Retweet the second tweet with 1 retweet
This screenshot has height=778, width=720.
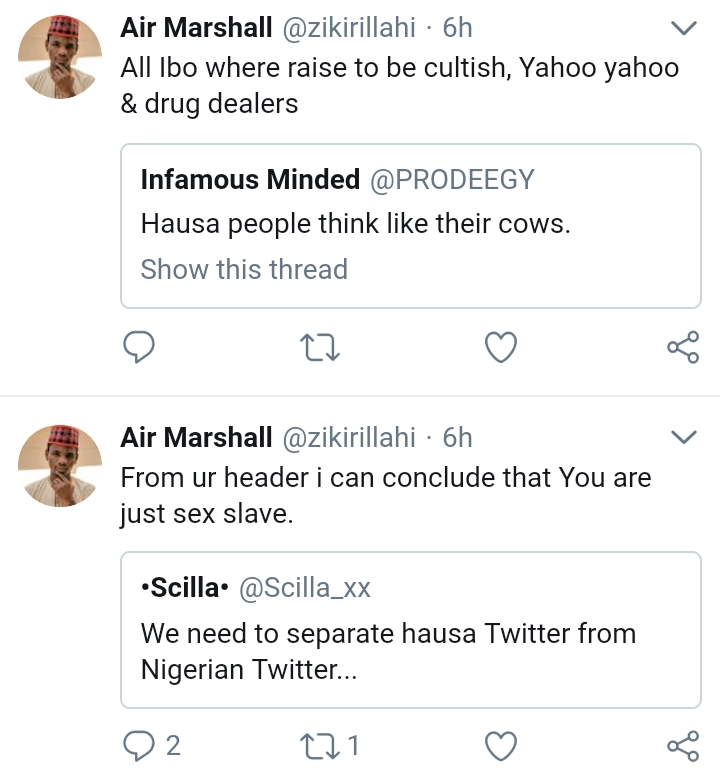pos(321,745)
